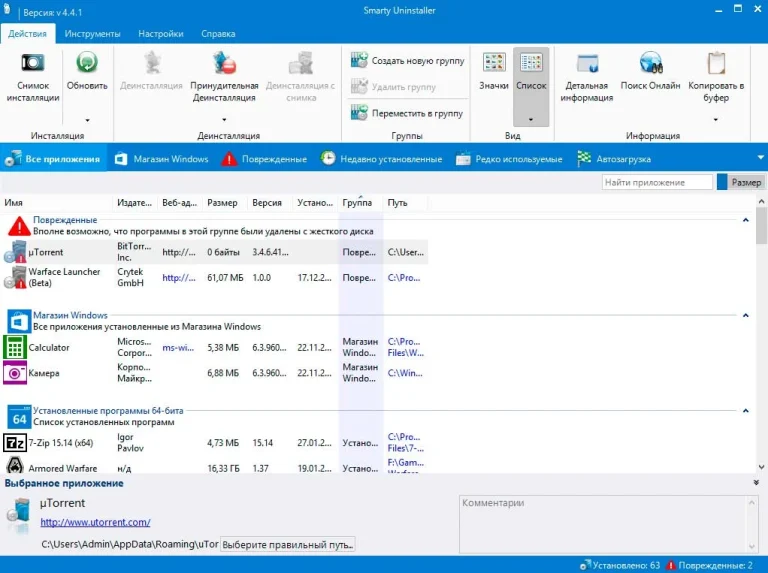This screenshot has width=768, height=573.
Task: Select the 7-Zip 15.14 (x64) icon
Action: tap(15, 443)
